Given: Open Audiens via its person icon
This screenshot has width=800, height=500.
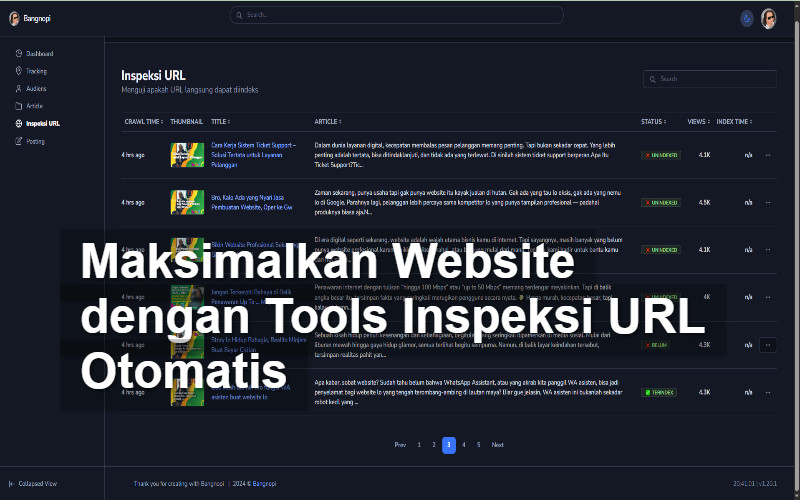Looking at the screenshot, I should (19, 88).
